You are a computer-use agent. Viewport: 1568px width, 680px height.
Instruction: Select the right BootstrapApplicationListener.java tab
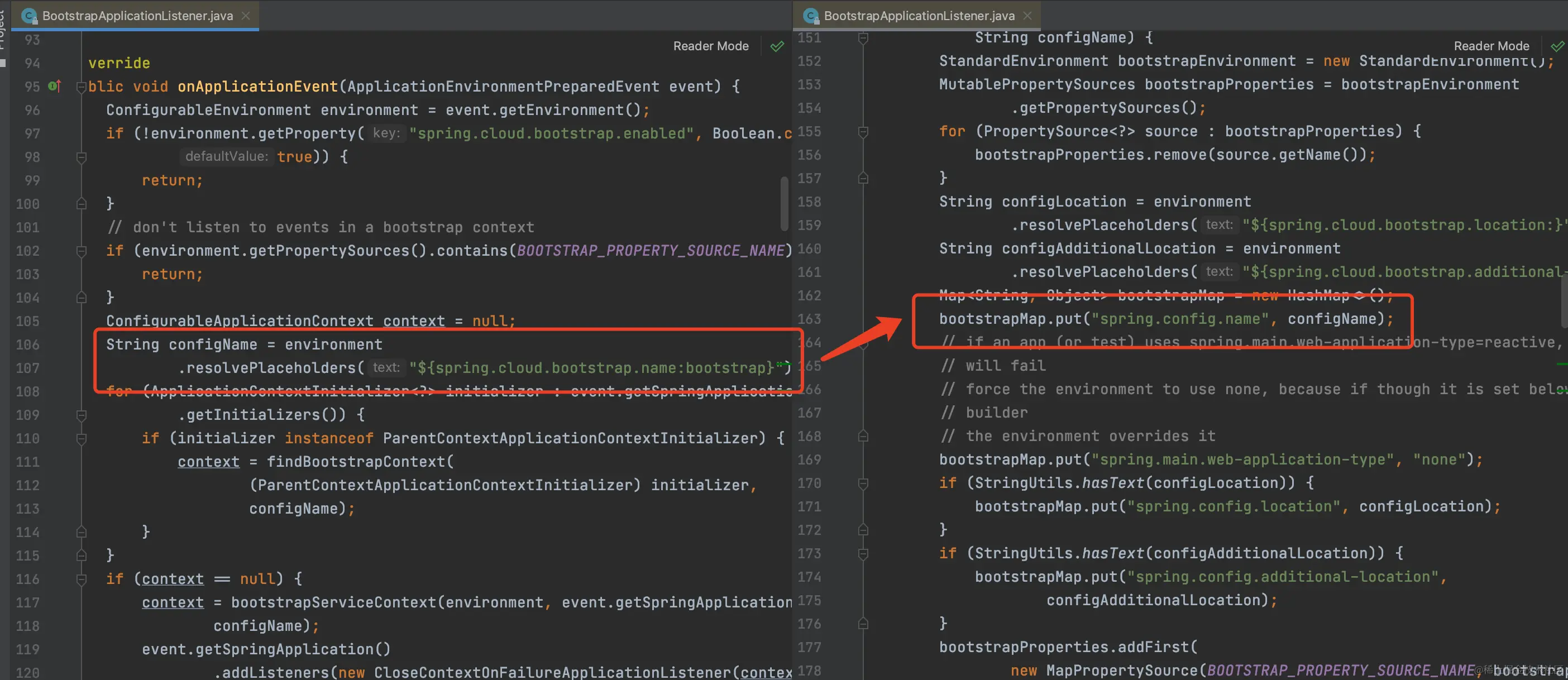(919, 16)
